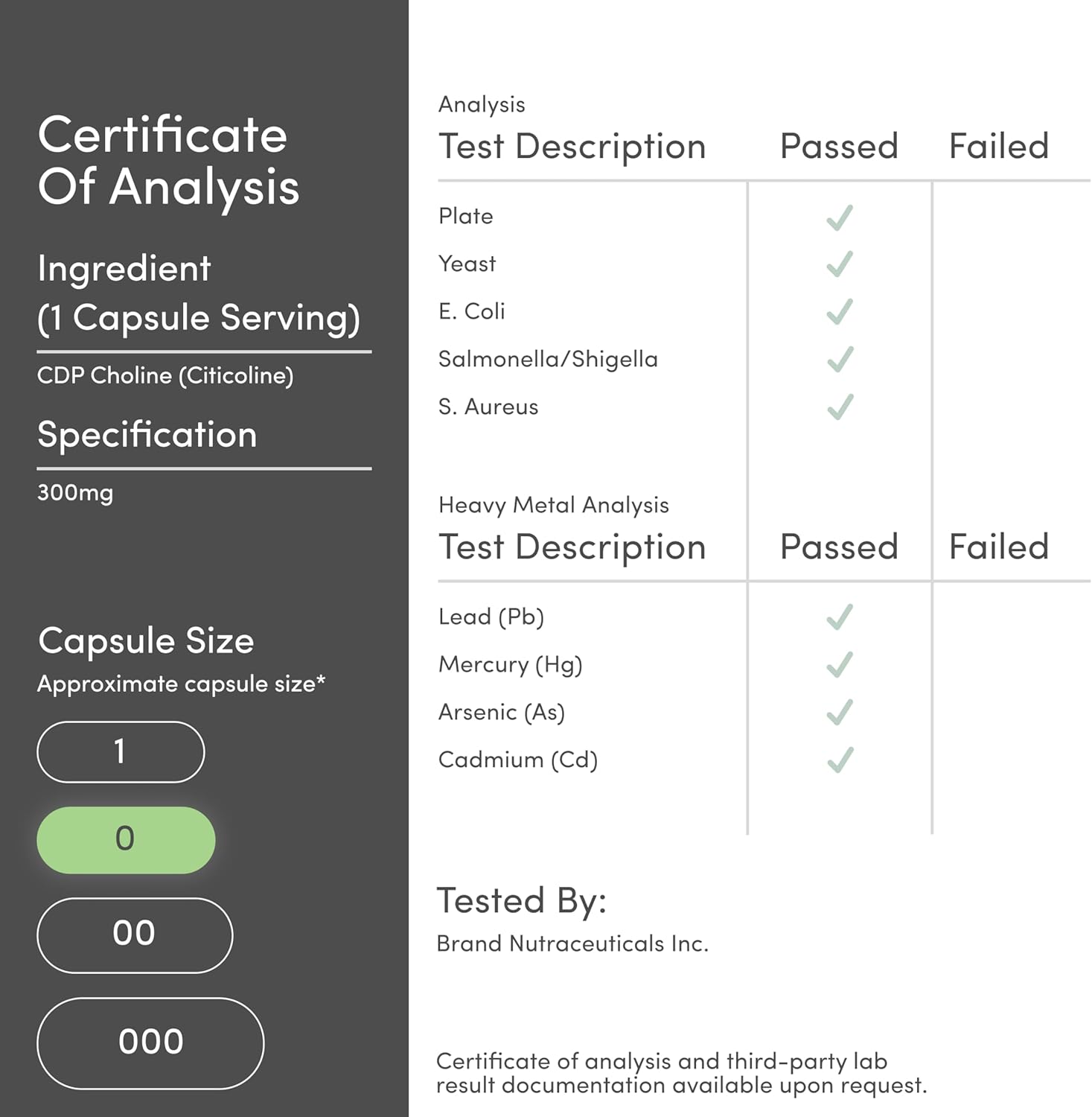Viewport: 1092px width, 1117px height.
Task: Click the Certificate Of Analysis title
Action: (x=168, y=160)
